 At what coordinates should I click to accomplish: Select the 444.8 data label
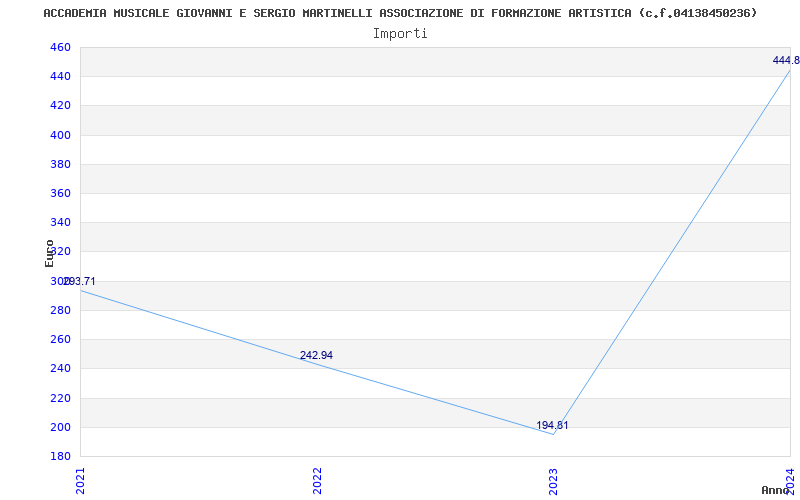(786, 60)
